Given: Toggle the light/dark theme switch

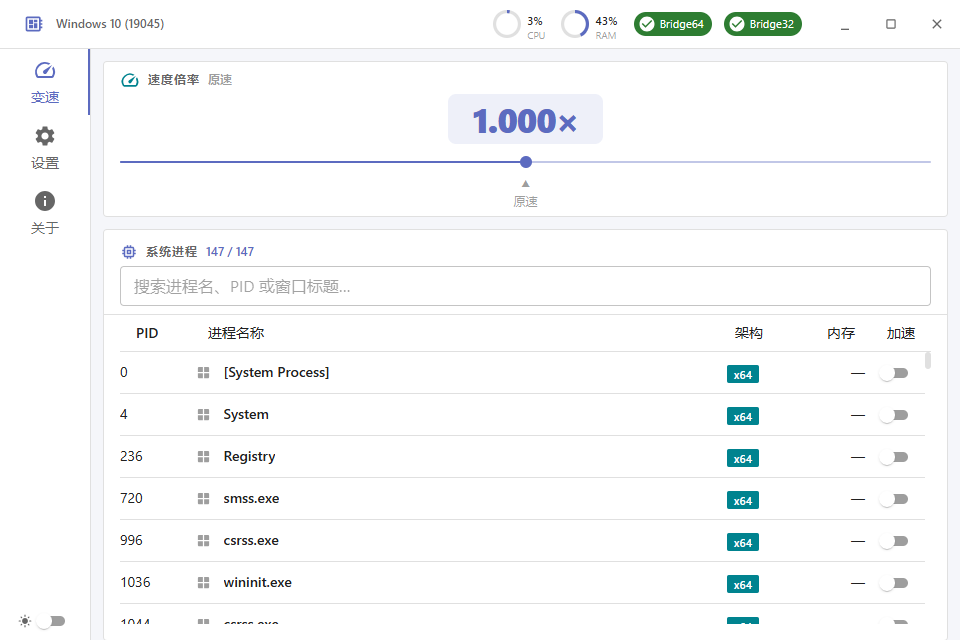Looking at the screenshot, I should (x=51, y=621).
